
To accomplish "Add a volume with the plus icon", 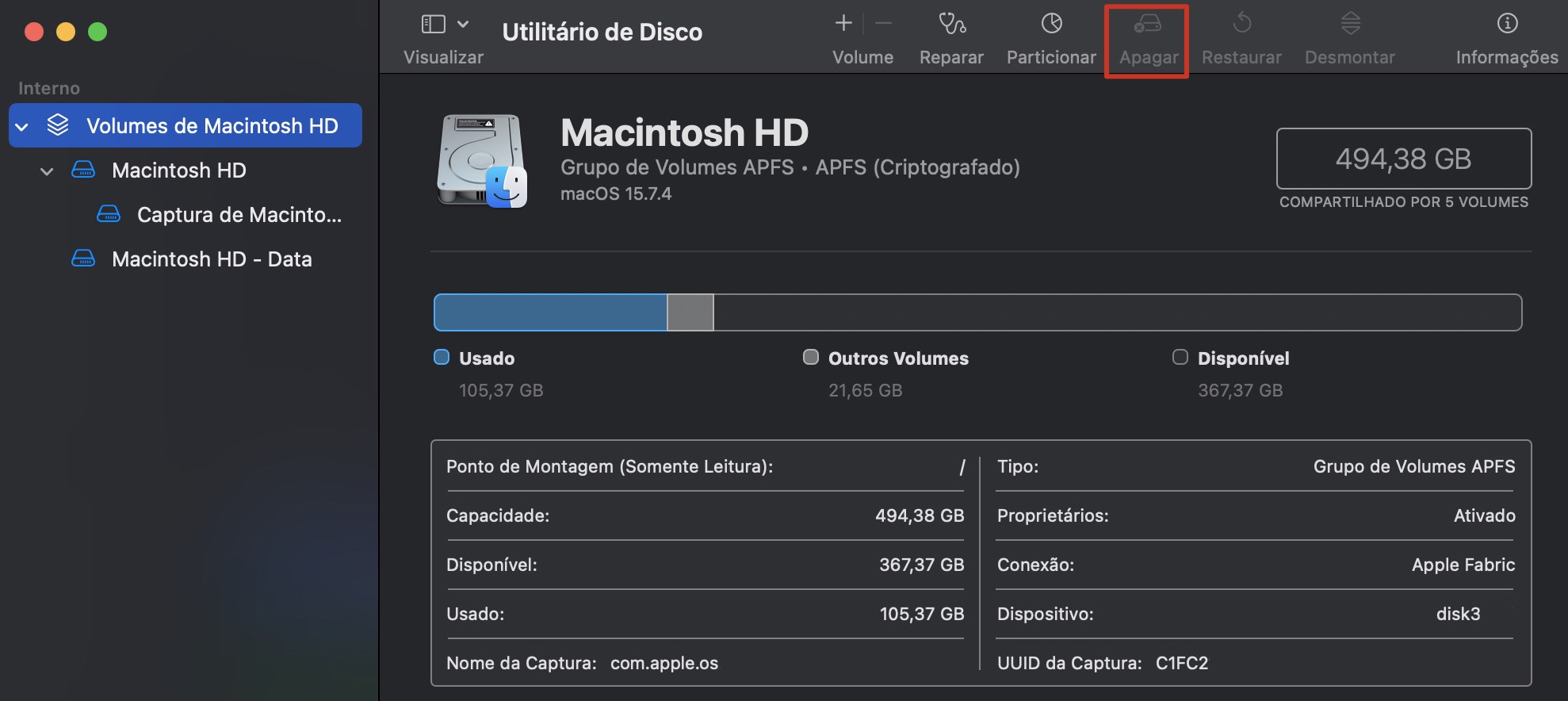I will [843, 23].
